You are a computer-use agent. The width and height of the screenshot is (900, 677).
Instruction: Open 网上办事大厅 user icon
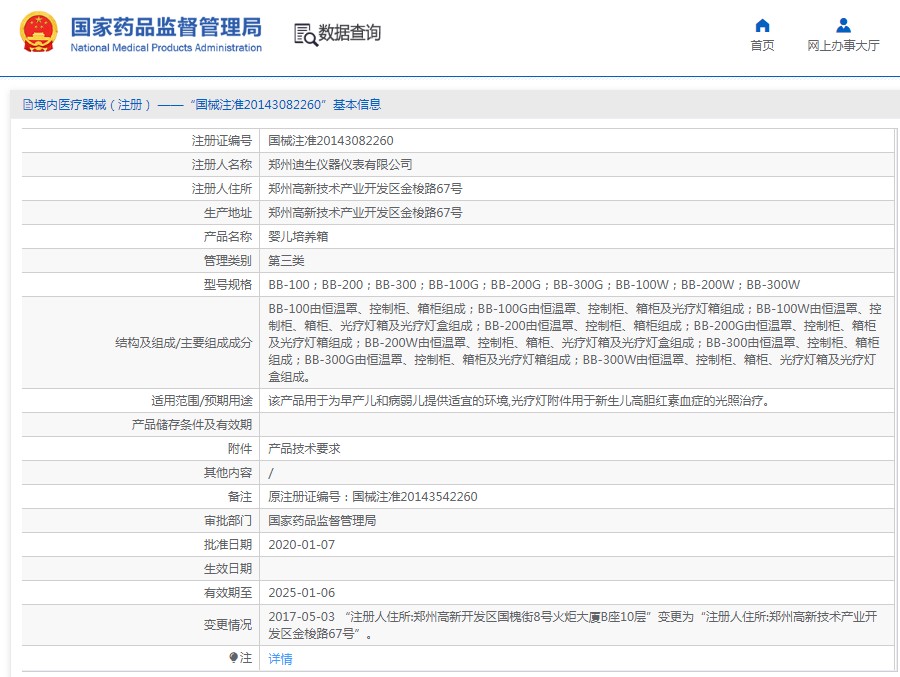click(843, 25)
